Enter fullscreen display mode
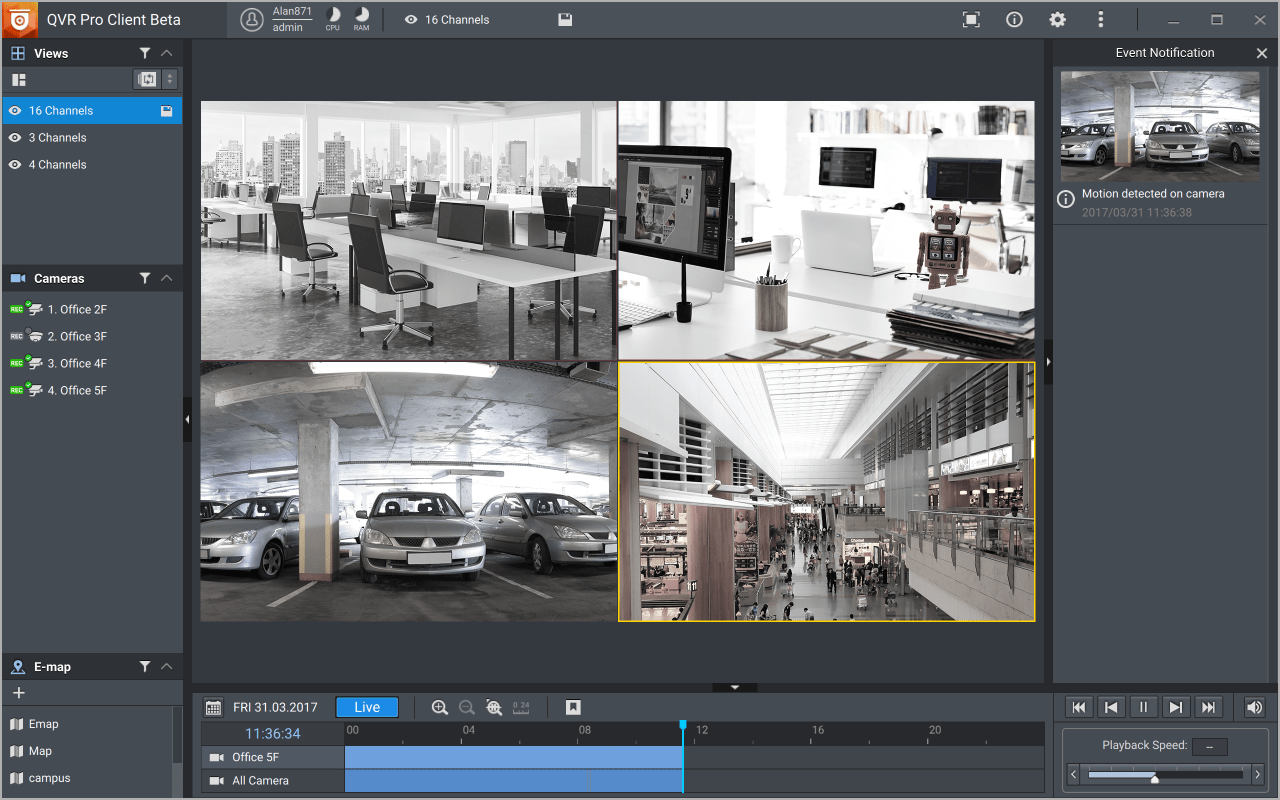Screen dimensions: 1280x800 [x=970, y=20]
